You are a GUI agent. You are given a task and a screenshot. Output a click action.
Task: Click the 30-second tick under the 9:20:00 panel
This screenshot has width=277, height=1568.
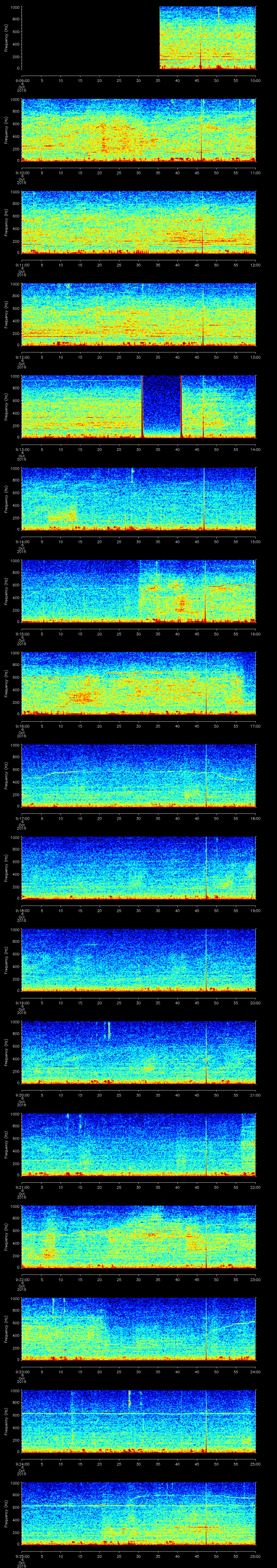pyautogui.click(x=139, y=1096)
